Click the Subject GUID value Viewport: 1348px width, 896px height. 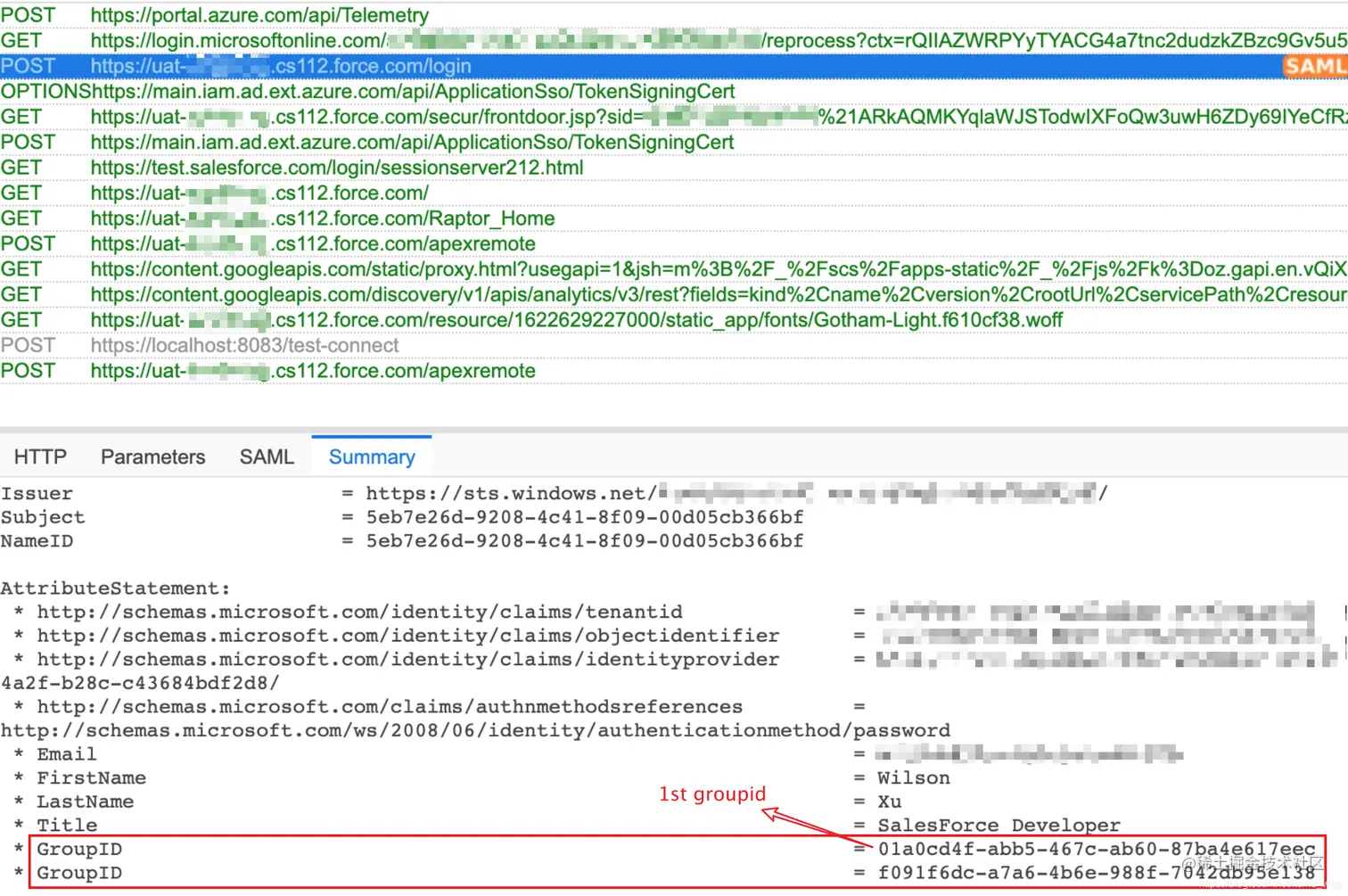pos(585,517)
